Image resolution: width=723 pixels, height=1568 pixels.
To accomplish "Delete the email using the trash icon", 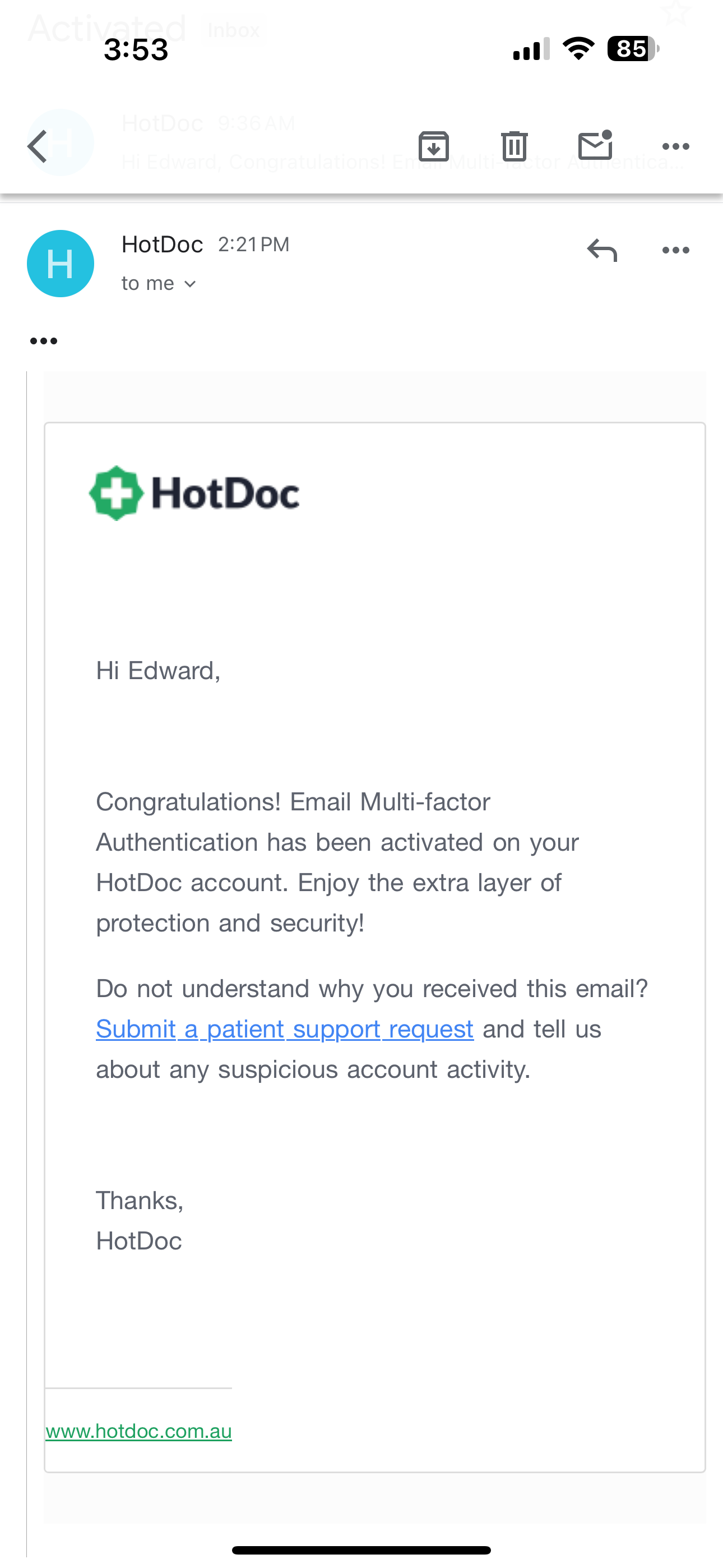I will (x=515, y=146).
